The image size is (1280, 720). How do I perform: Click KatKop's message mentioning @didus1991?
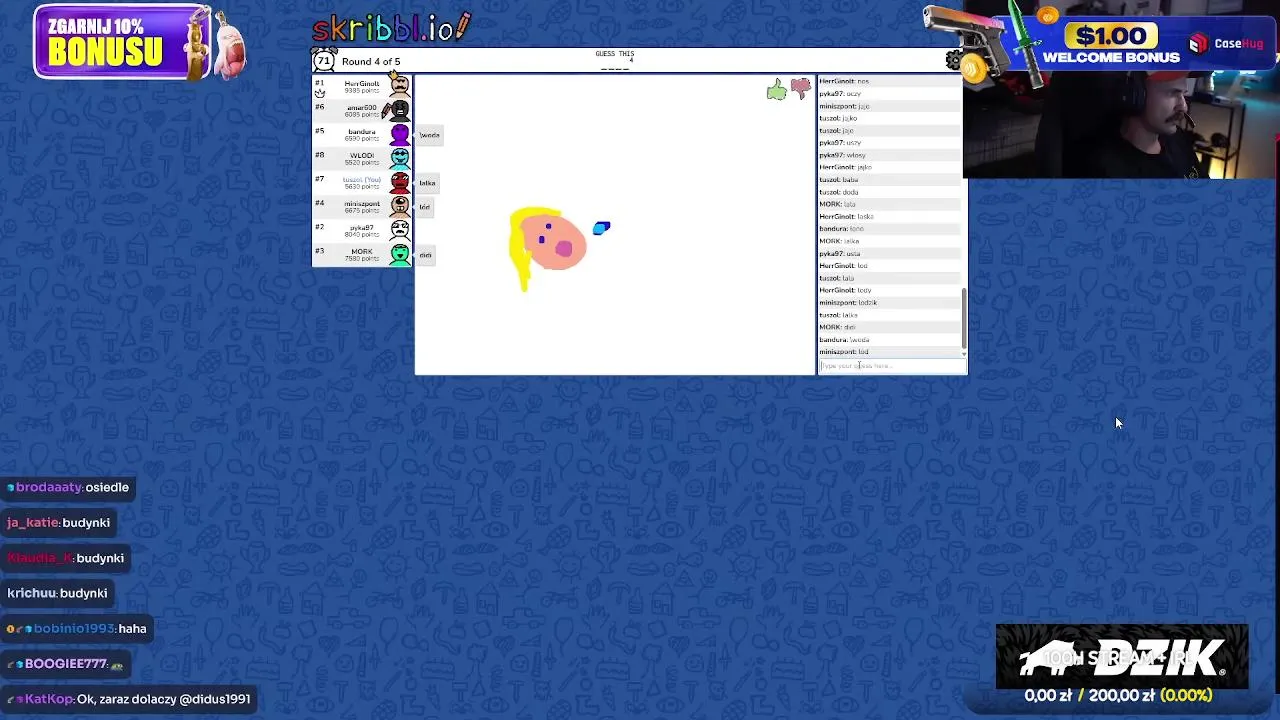pos(129,699)
